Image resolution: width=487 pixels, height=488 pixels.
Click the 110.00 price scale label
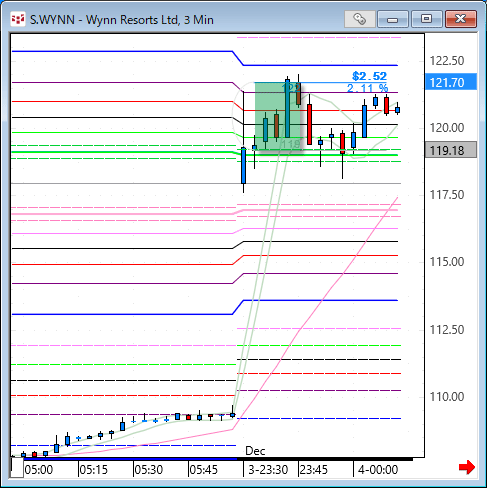coord(447,397)
